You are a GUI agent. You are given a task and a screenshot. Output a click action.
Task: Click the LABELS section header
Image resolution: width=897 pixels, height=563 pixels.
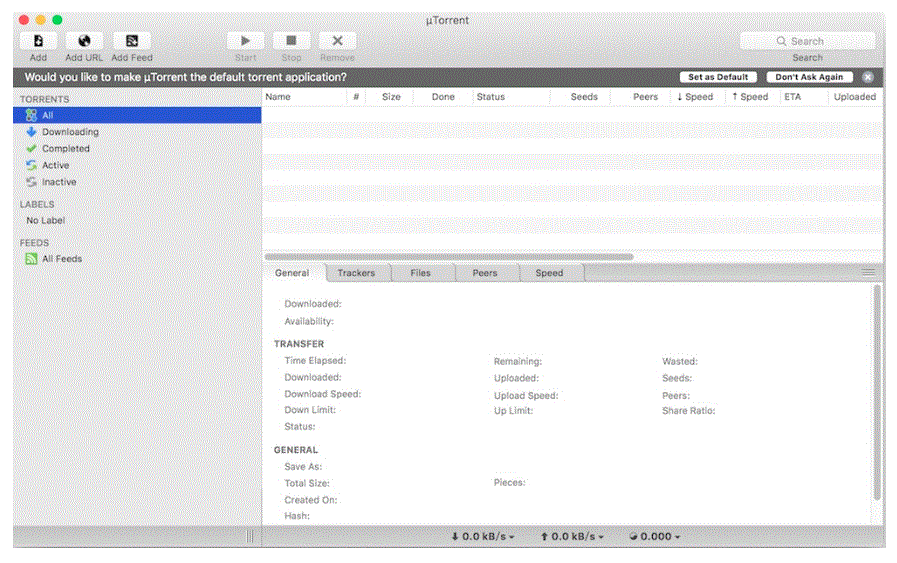[x=37, y=204]
